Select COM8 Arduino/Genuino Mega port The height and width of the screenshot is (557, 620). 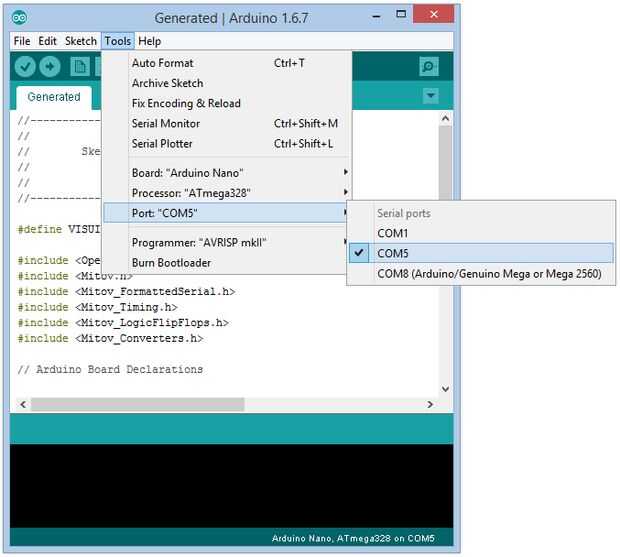point(481,274)
